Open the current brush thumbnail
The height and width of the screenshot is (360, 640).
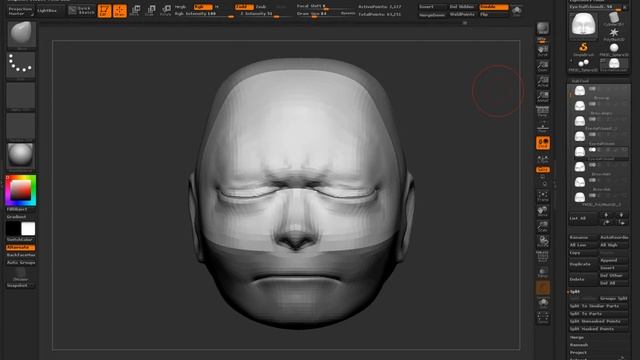click(x=21, y=34)
